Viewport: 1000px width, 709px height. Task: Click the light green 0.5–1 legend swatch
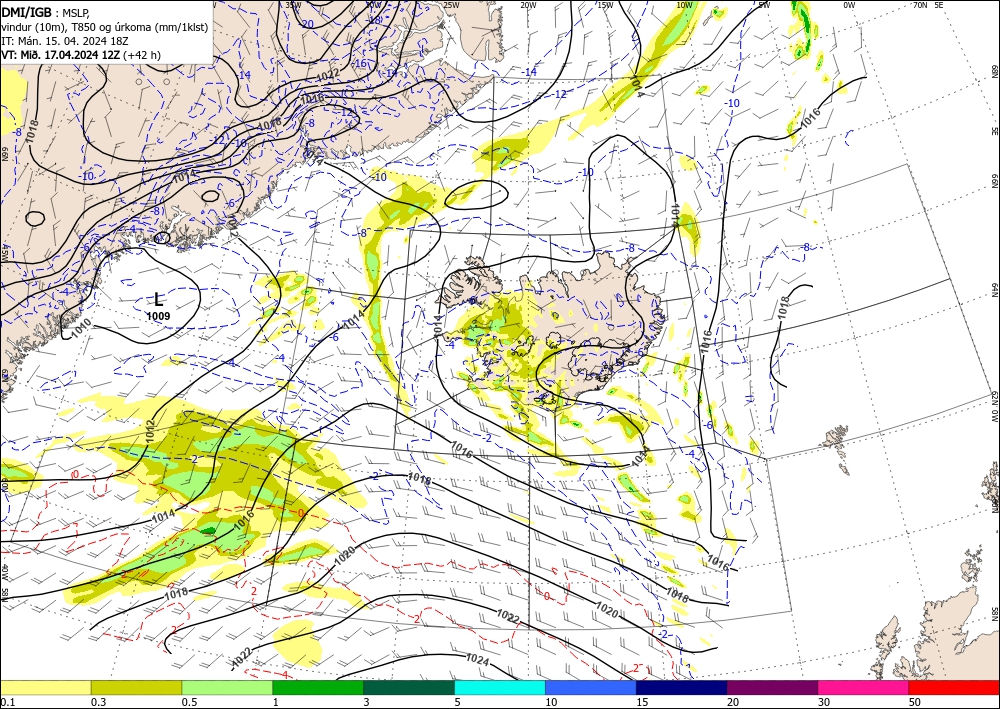[227, 687]
